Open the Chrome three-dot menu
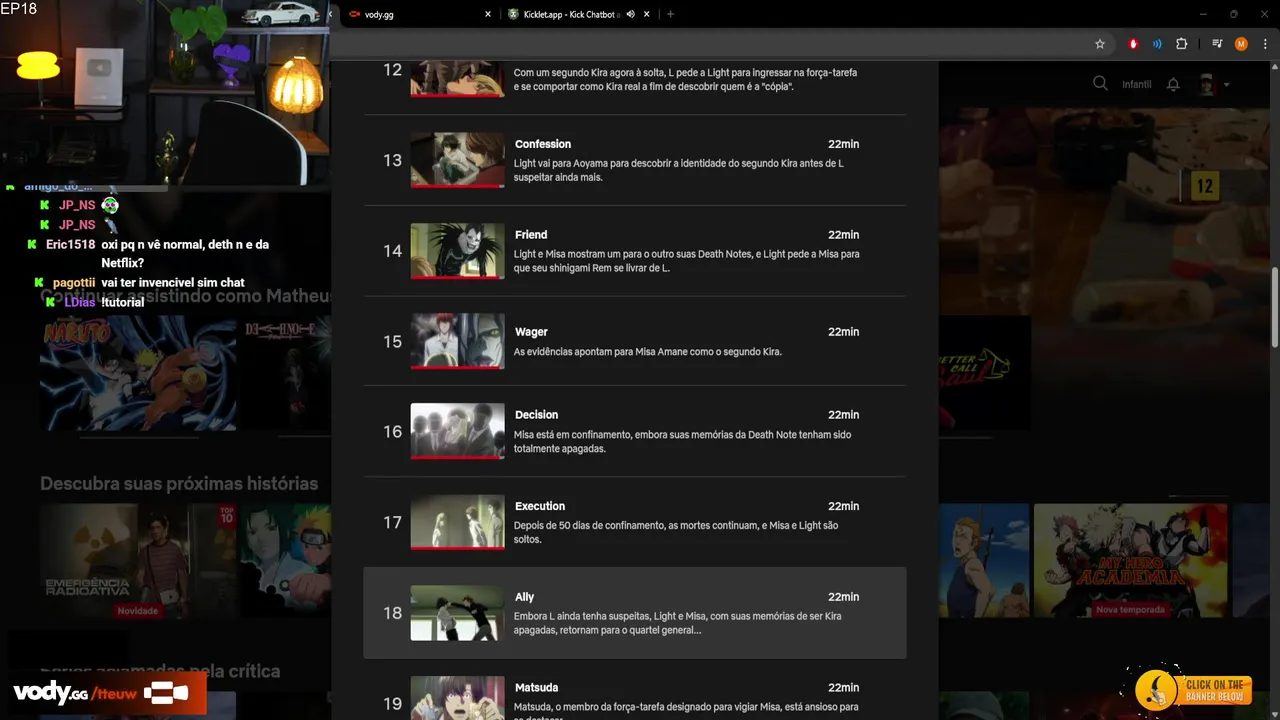Screen dimensions: 1280x720 point(1264,44)
